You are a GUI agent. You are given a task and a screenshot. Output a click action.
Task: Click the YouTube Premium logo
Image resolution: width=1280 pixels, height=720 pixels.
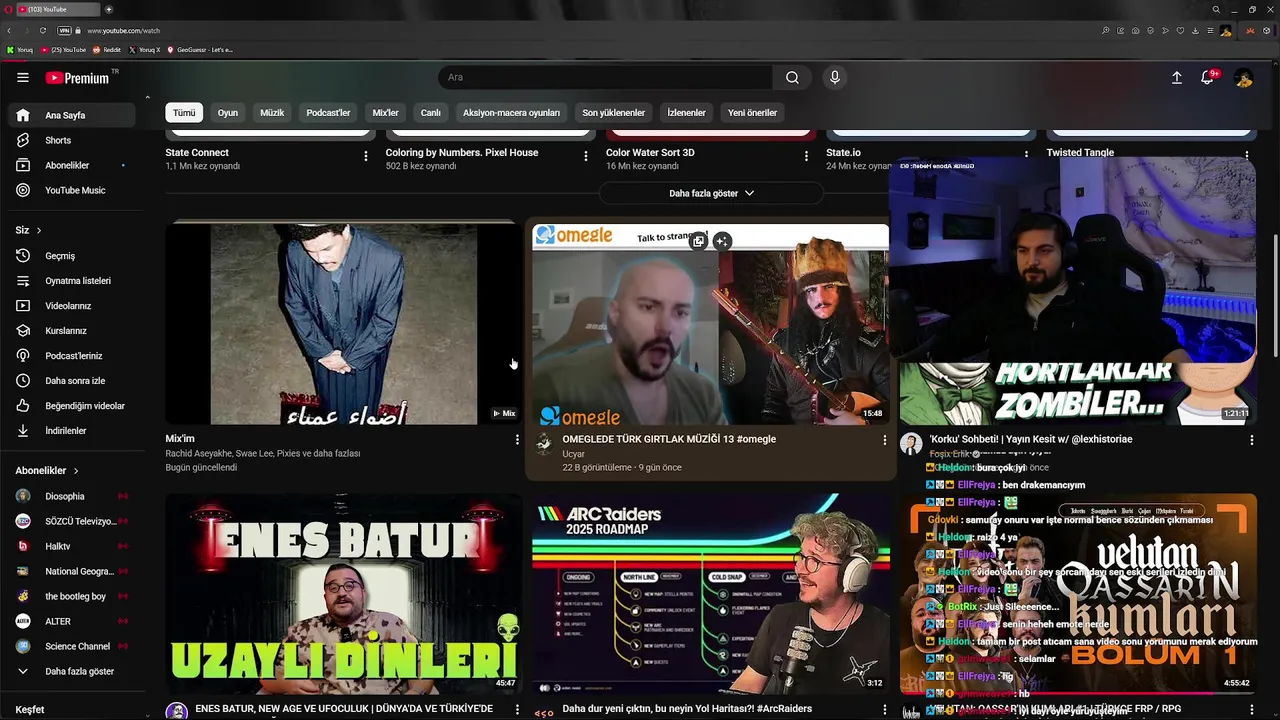coord(77,78)
